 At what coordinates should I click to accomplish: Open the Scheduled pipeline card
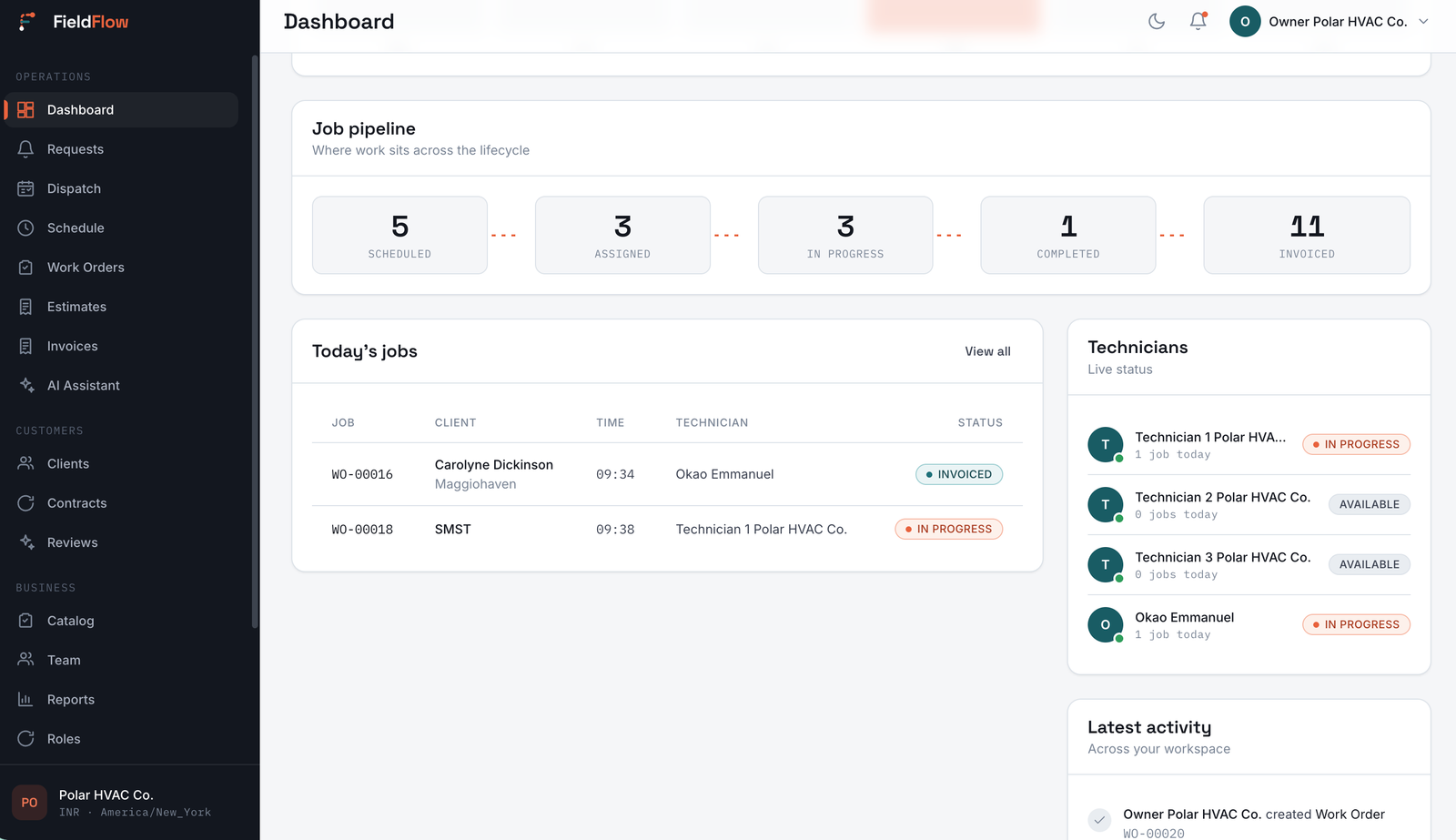pyautogui.click(x=399, y=235)
